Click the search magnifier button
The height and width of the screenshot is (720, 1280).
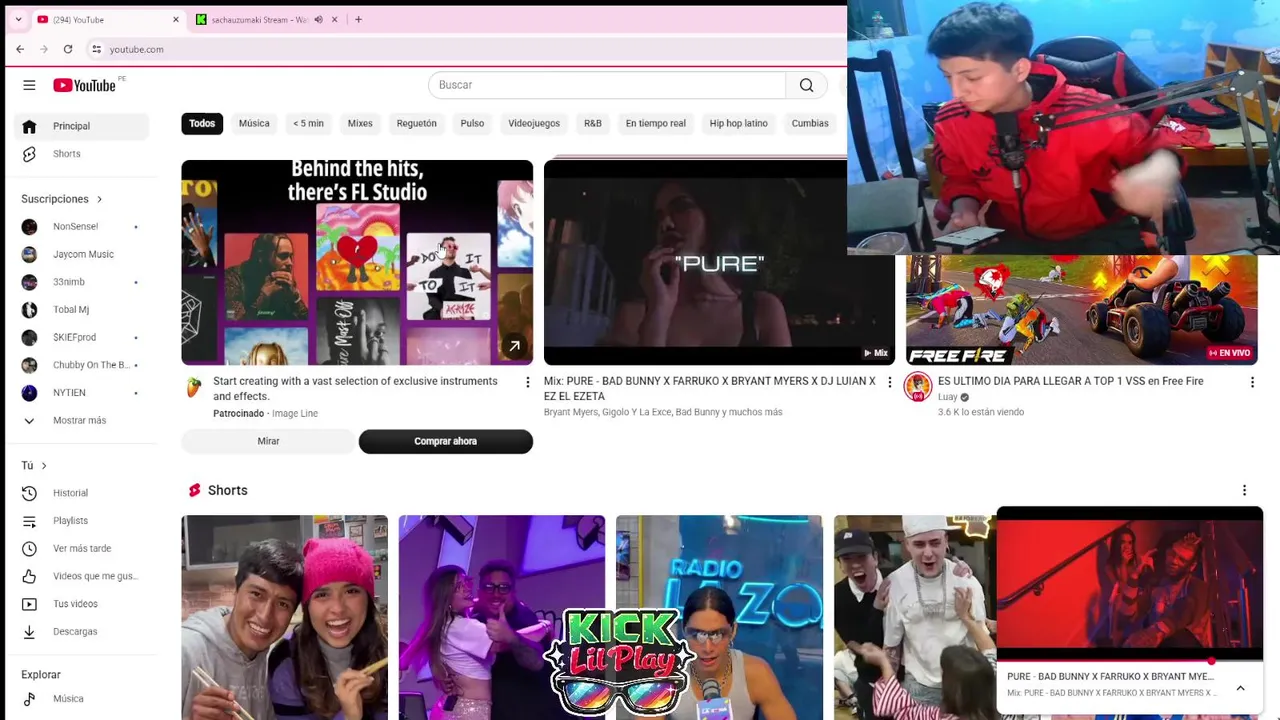[806, 85]
